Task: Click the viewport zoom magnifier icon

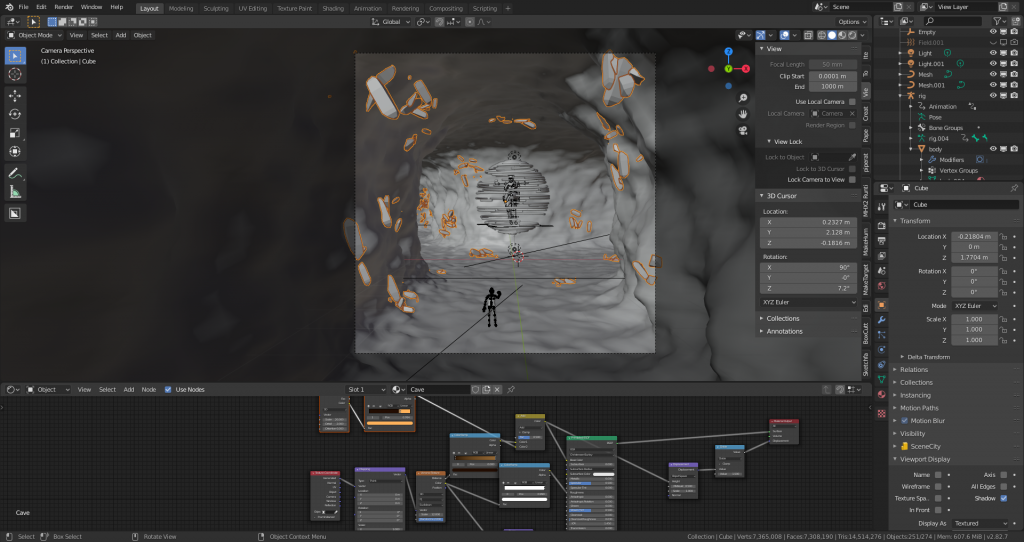Action: (743, 99)
